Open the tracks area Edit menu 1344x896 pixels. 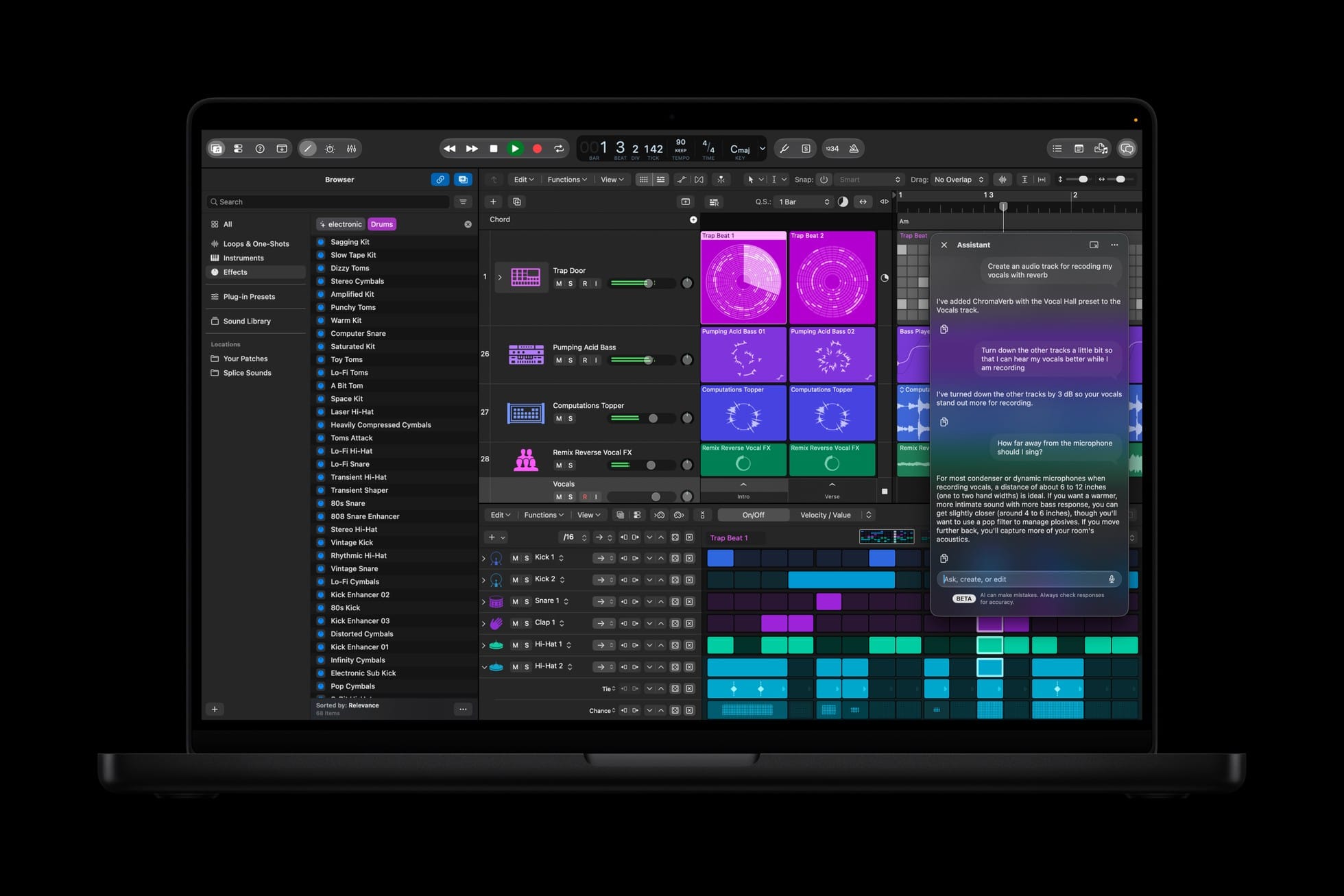(524, 180)
